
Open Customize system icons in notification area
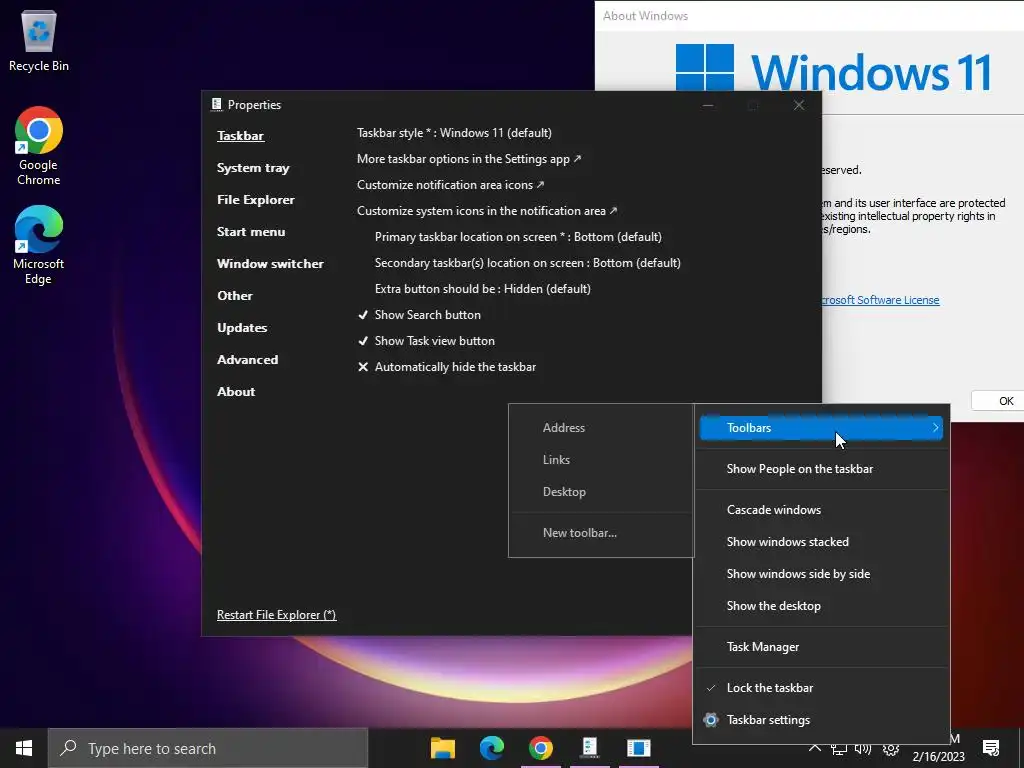[487, 211]
